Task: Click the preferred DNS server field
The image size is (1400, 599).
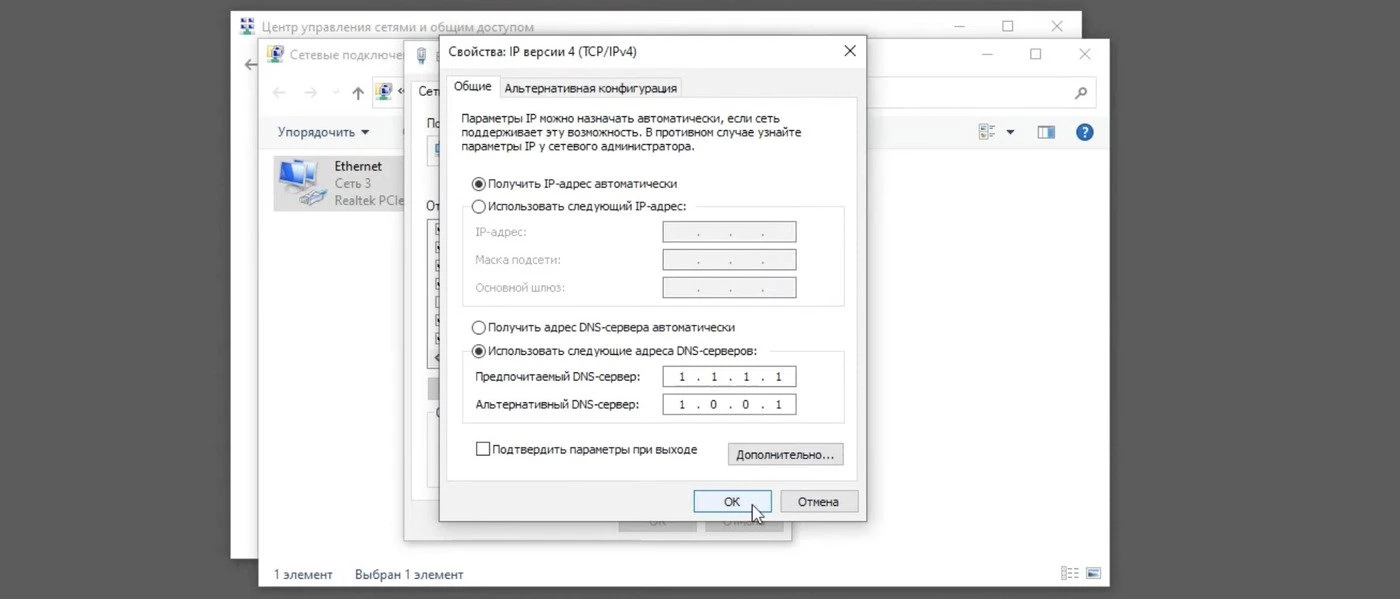Action: (729, 377)
